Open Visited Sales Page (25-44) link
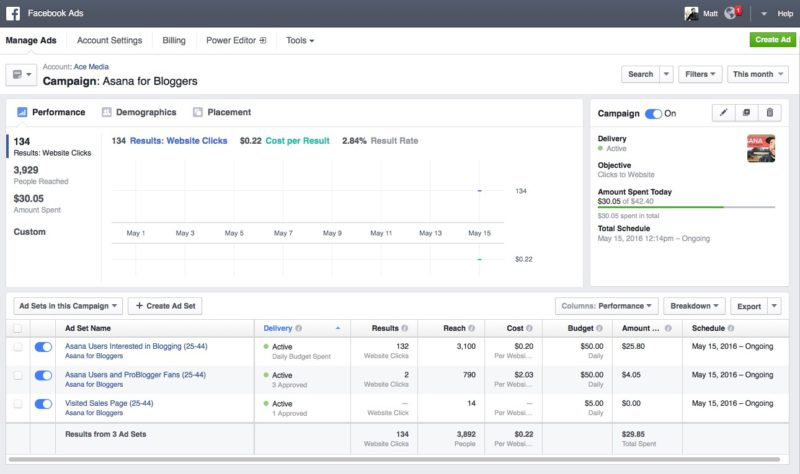This screenshot has height=474, width=800. (x=109, y=404)
